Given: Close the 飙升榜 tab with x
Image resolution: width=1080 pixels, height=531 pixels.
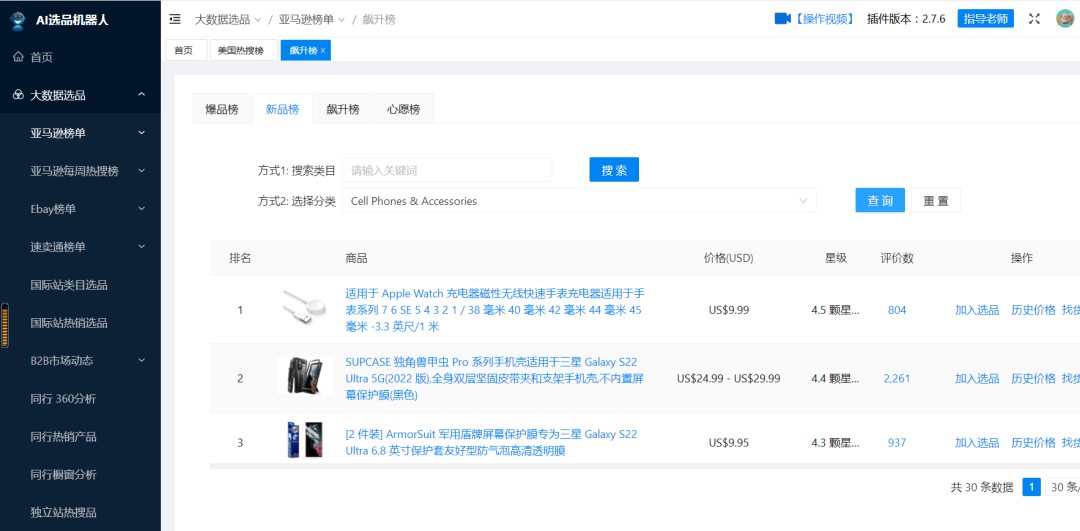Looking at the screenshot, I should [323, 51].
